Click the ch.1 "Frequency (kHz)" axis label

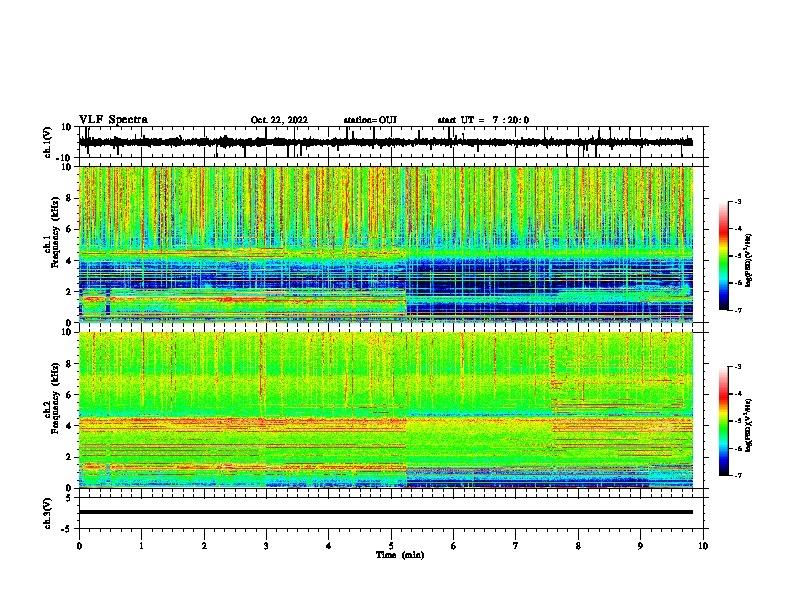click(55, 232)
